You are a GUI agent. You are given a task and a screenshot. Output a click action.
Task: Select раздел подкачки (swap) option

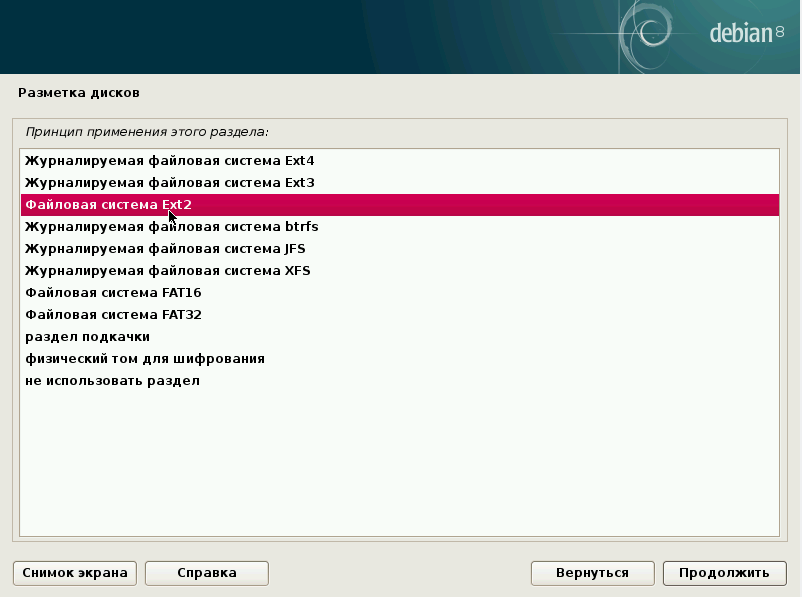click(x=88, y=337)
